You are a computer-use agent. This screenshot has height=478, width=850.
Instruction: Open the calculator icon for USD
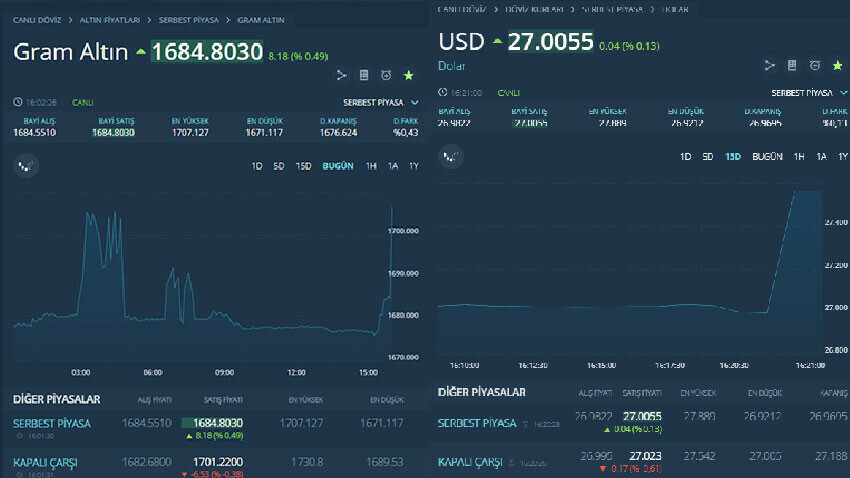click(x=792, y=66)
